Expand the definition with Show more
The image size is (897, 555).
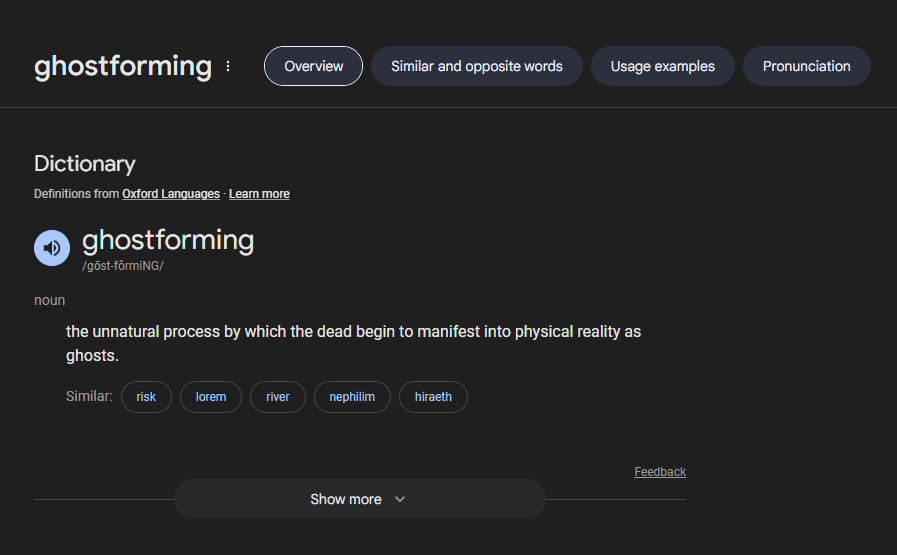pyautogui.click(x=359, y=499)
